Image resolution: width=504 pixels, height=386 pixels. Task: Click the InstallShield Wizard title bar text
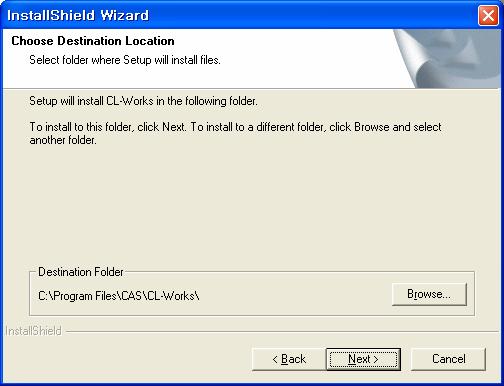pyautogui.click(x=78, y=15)
